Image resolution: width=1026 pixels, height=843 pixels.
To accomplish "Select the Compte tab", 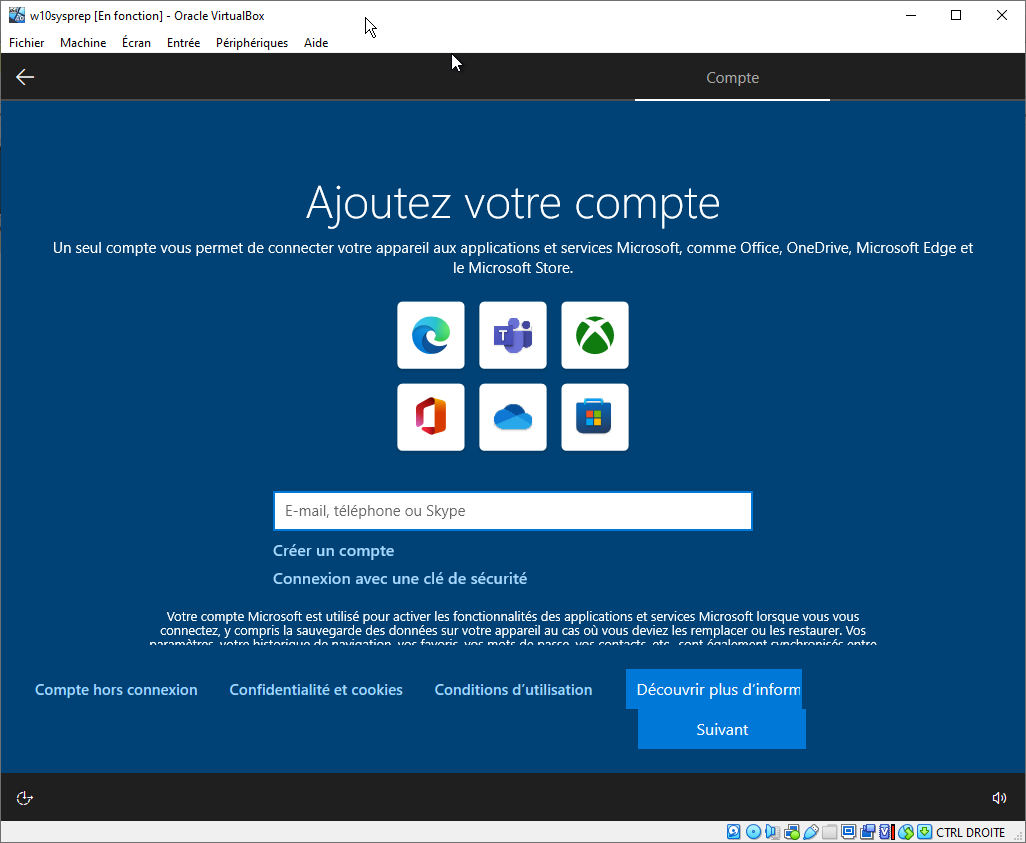I will coord(733,77).
